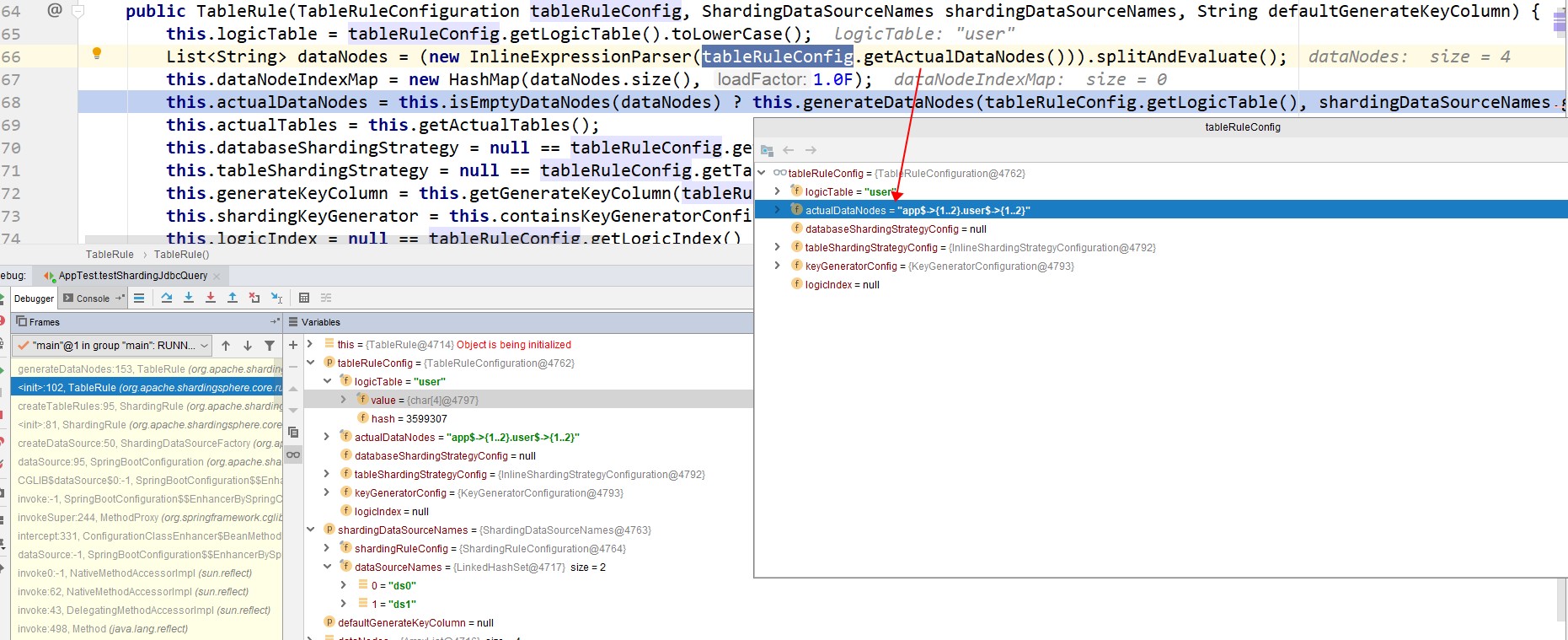The width and height of the screenshot is (1568, 640).
Task: Click TableRule() method breadcrumb
Action: [181, 255]
